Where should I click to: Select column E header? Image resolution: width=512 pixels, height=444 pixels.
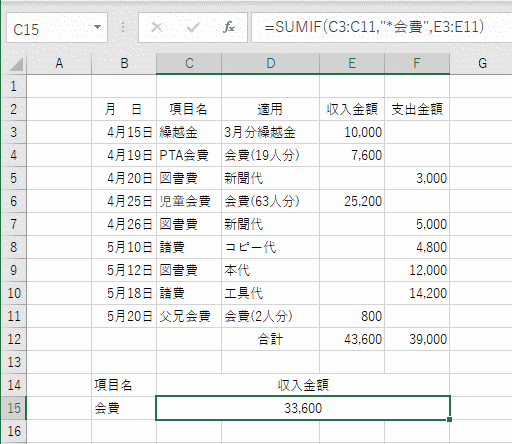click(x=352, y=63)
